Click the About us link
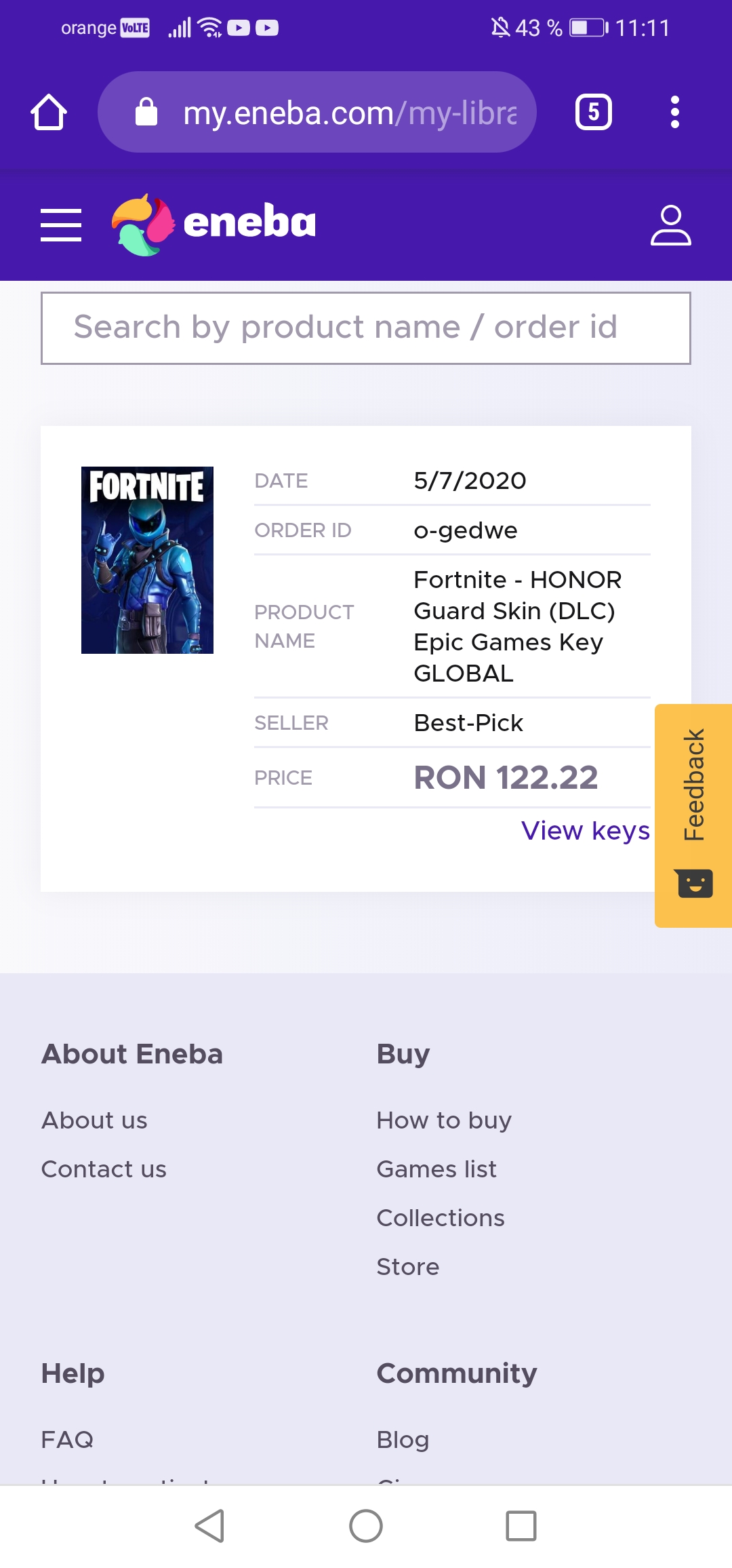Image resolution: width=732 pixels, height=1568 pixels. (x=94, y=1120)
